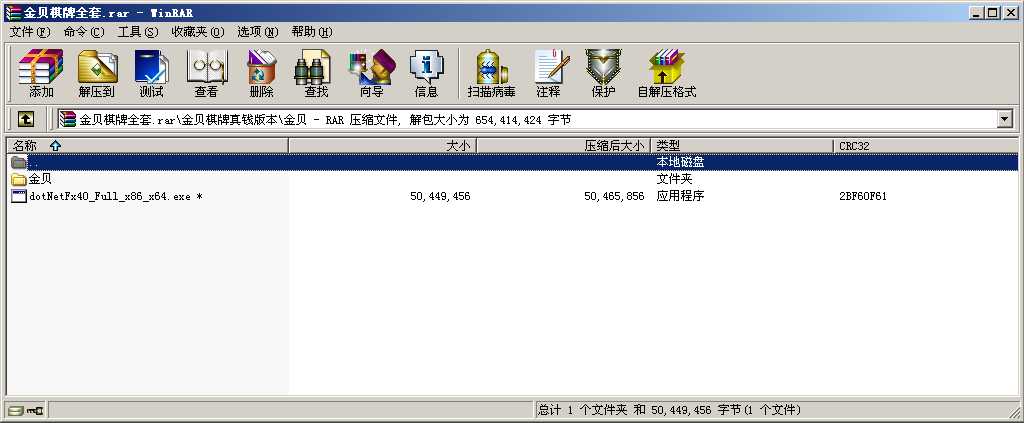Minimize the WinRAR window
This screenshot has width=1024, height=423.
pos(976,12)
